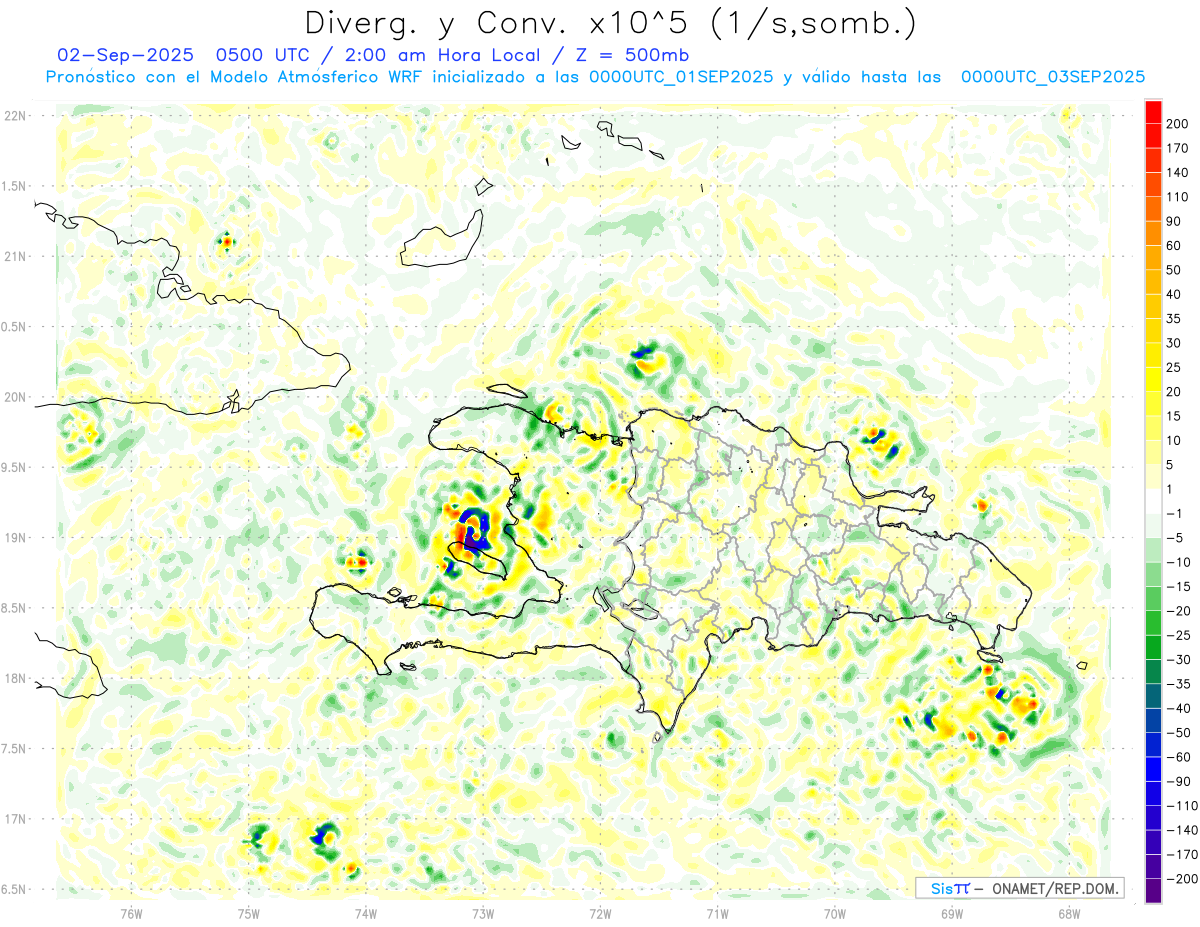Select the '02-Sep-2025' date text
Viewport: 1200px width, 927px height.
pyautogui.click(x=126, y=55)
